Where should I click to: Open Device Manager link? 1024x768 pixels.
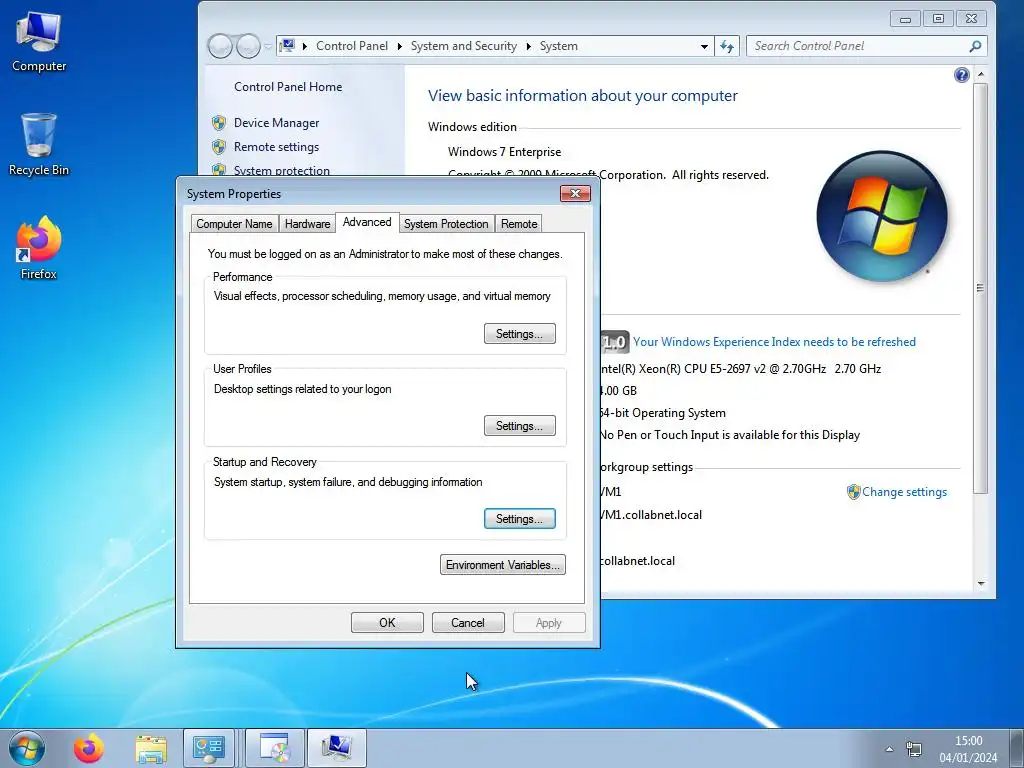(276, 123)
